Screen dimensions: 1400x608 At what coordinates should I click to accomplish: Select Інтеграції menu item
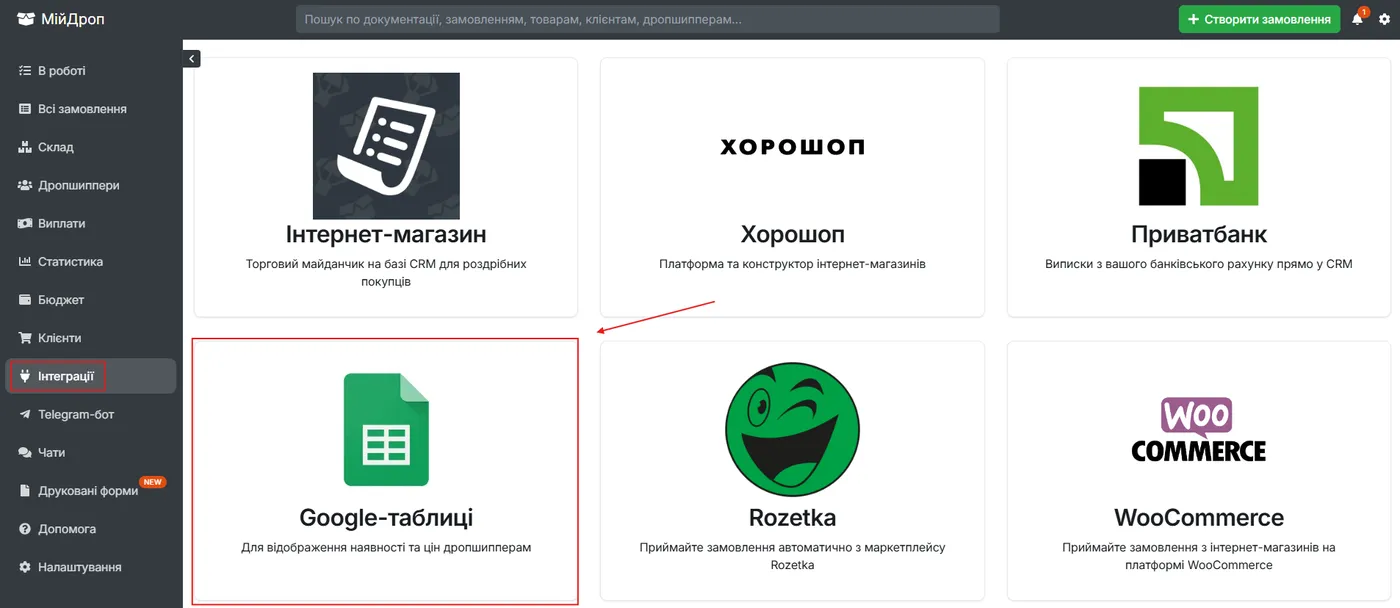tap(91, 376)
